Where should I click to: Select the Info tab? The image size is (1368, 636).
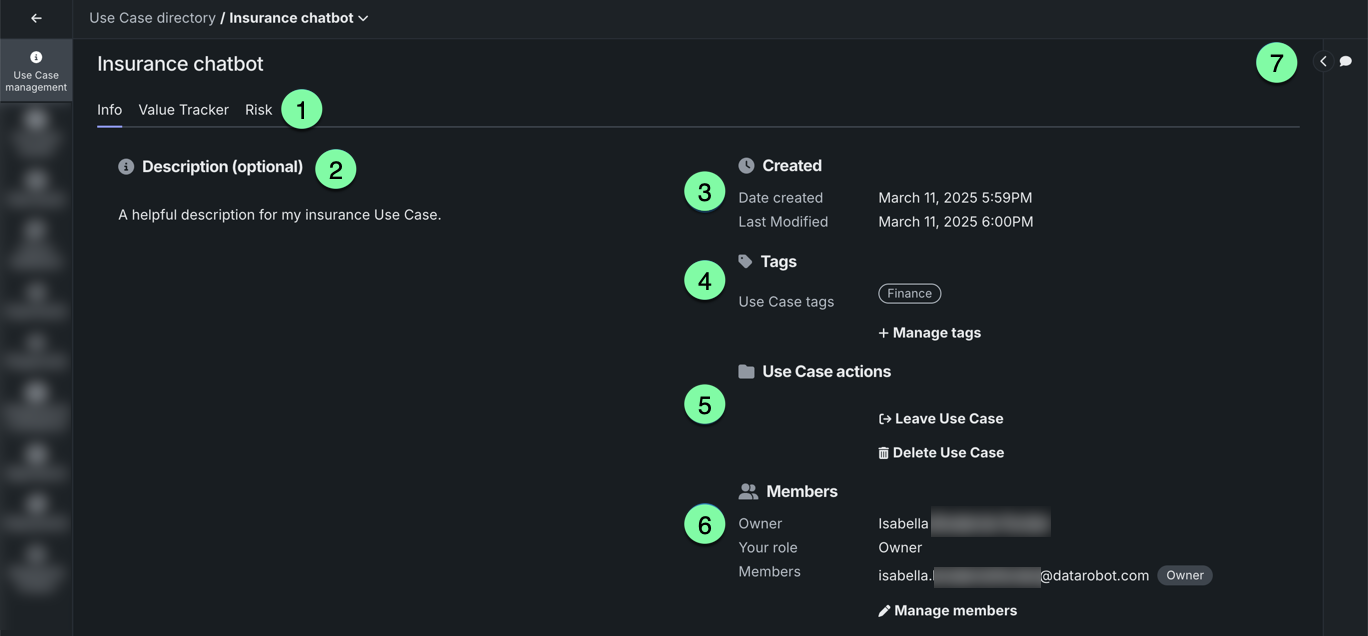pos(109,110)
